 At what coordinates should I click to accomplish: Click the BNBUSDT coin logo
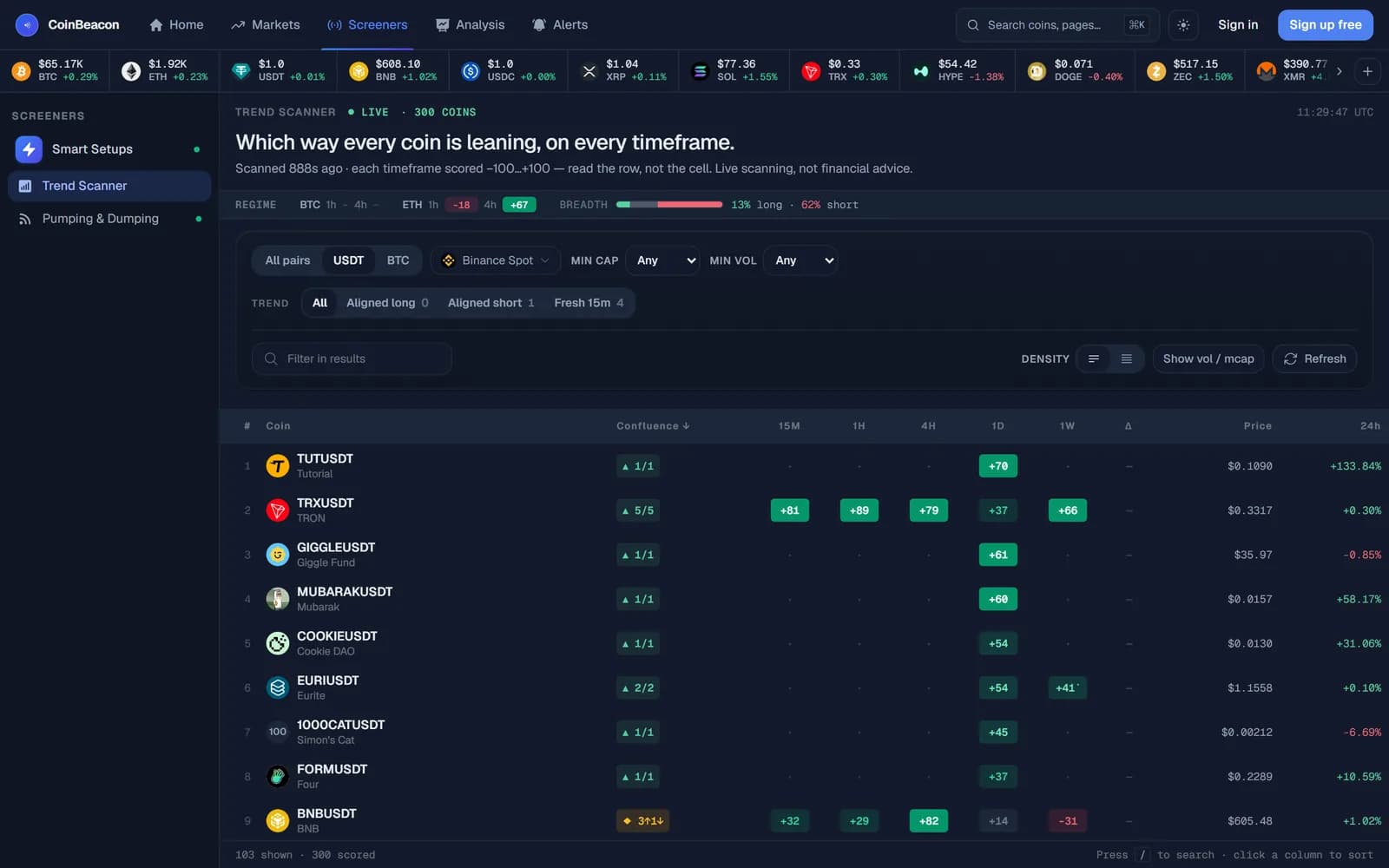(x=278, y=820)
